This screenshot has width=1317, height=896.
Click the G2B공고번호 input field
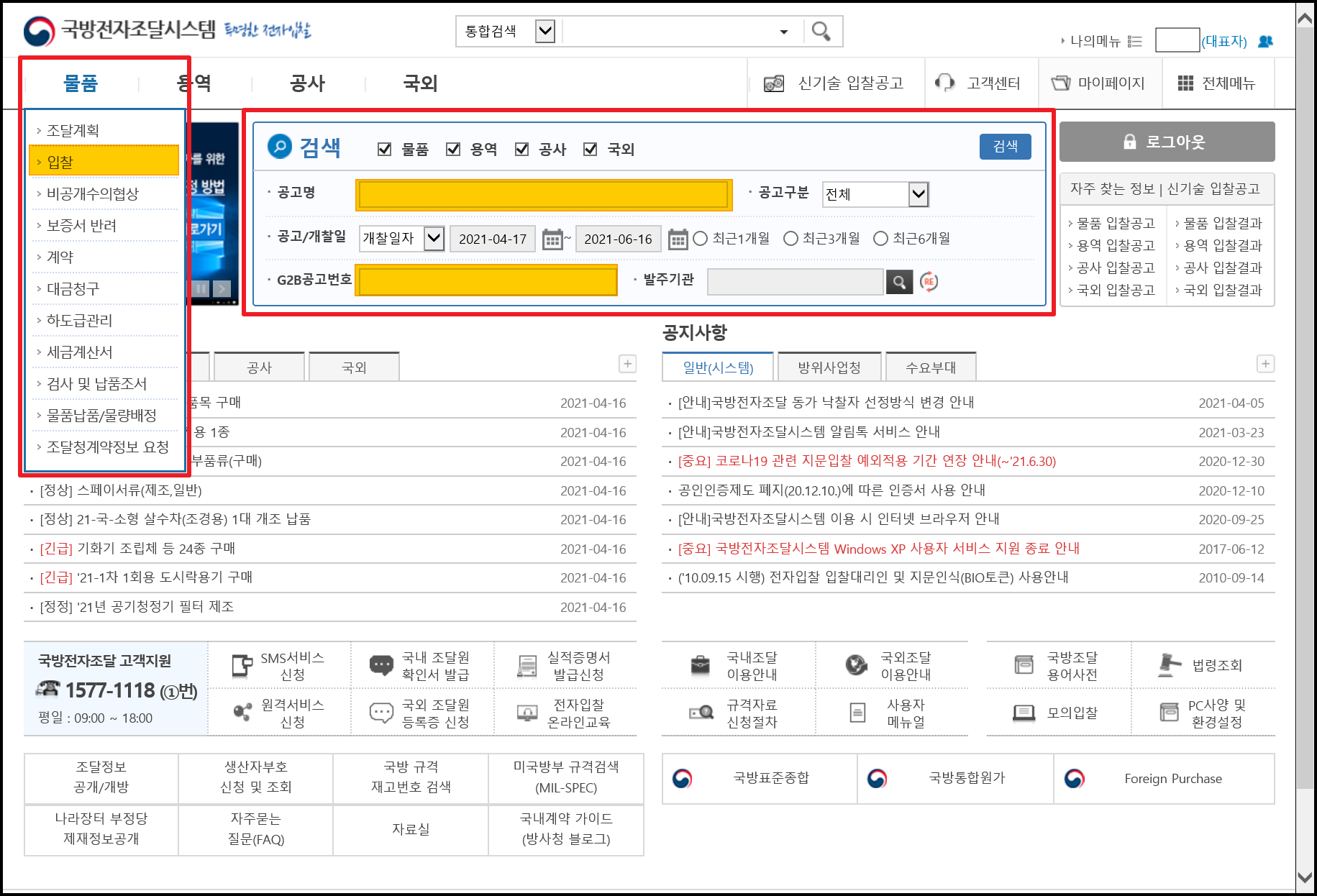(x=486, y=280)
